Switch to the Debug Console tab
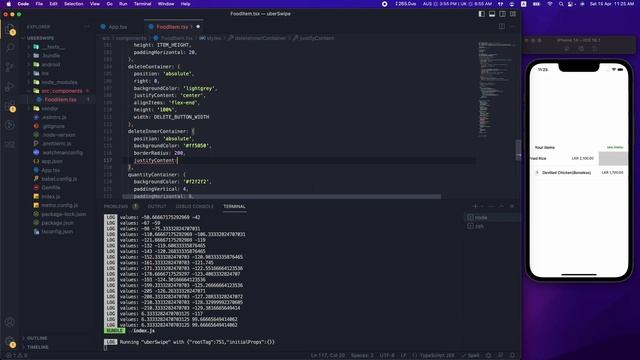The image size is (640, 360). 194,207
